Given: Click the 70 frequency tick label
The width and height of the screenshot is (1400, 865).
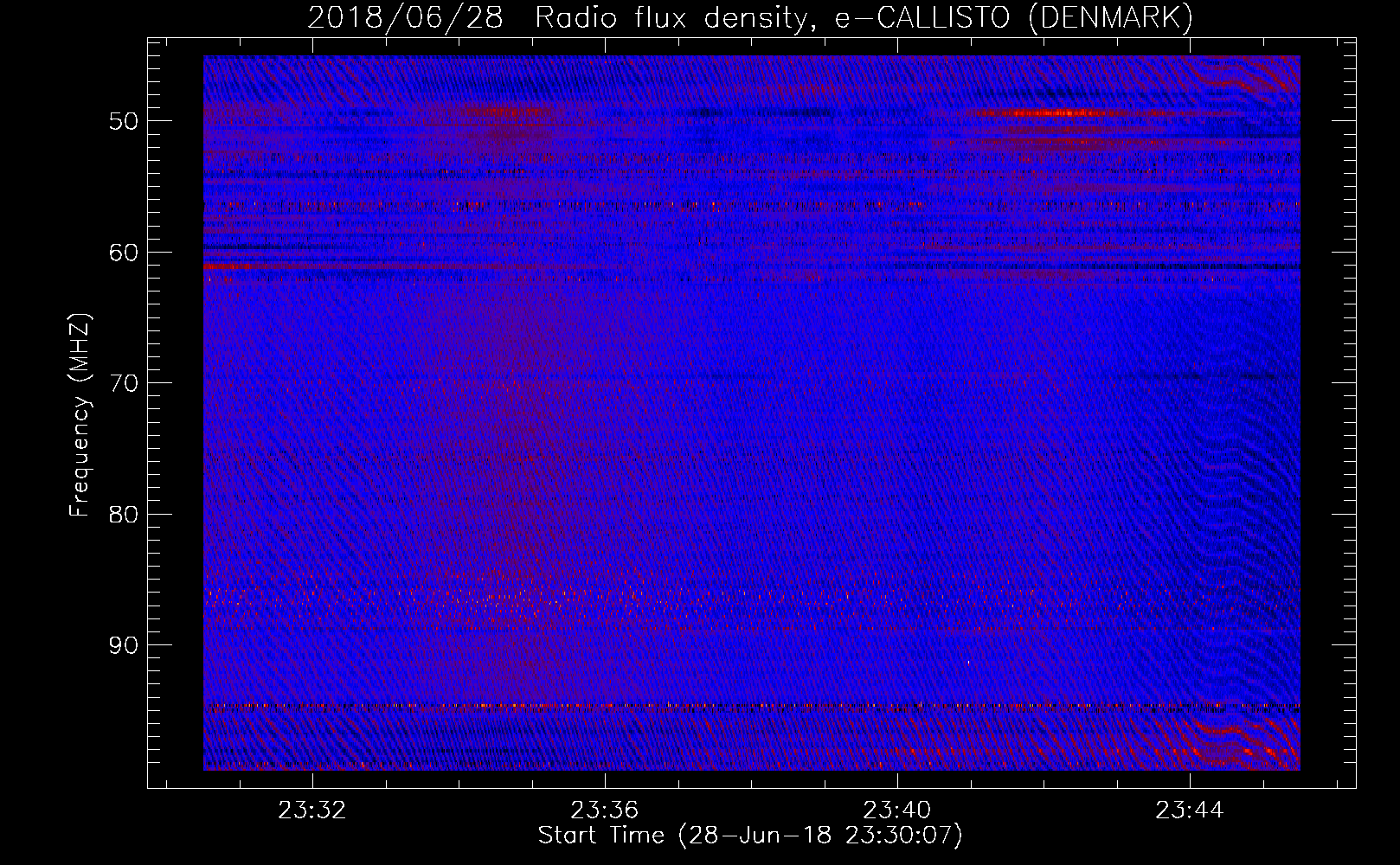Looking at the screenshot, I should (x=124, y=383).
